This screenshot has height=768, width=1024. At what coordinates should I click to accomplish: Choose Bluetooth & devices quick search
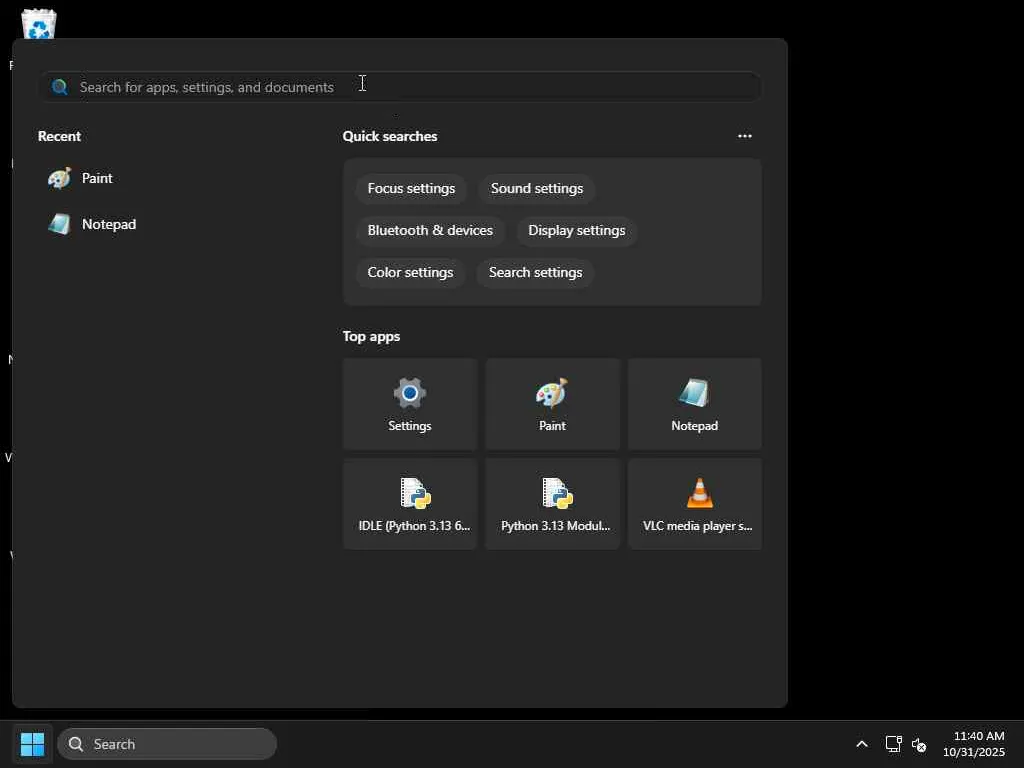coord(430,231)
